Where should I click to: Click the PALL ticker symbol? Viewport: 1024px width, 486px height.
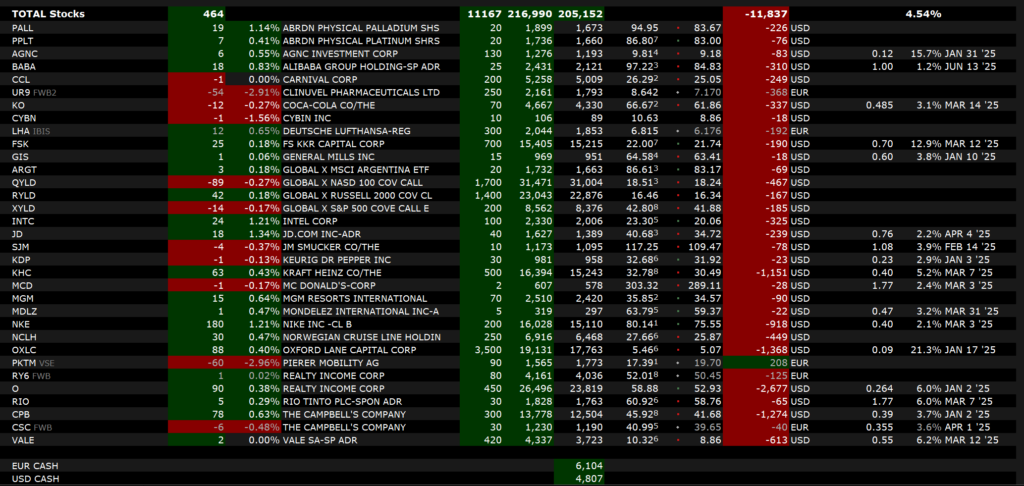pyautogui.click(x=22, y=27)
